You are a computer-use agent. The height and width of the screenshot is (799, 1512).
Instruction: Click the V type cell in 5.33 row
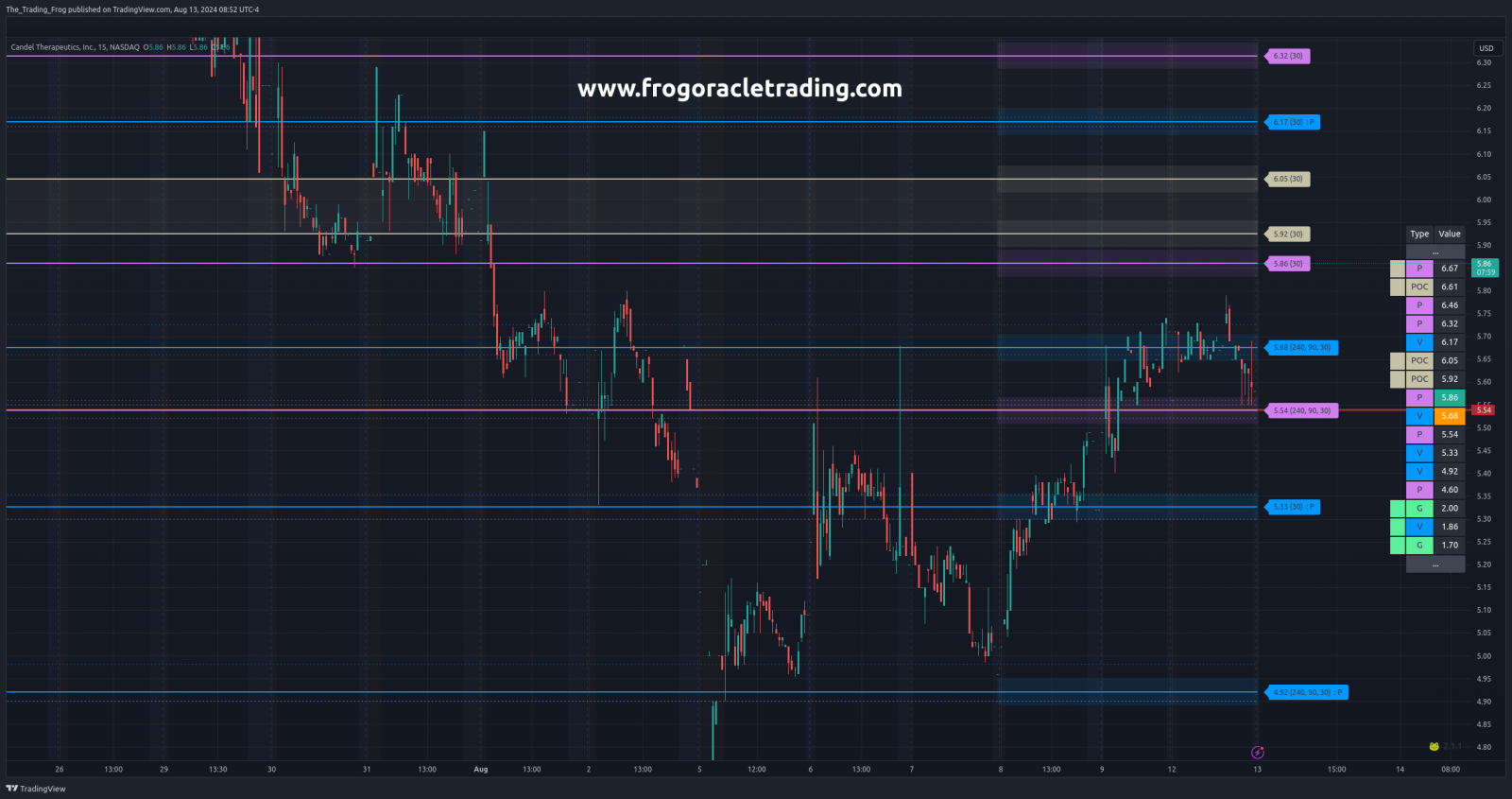click(x=1419, y=453)
